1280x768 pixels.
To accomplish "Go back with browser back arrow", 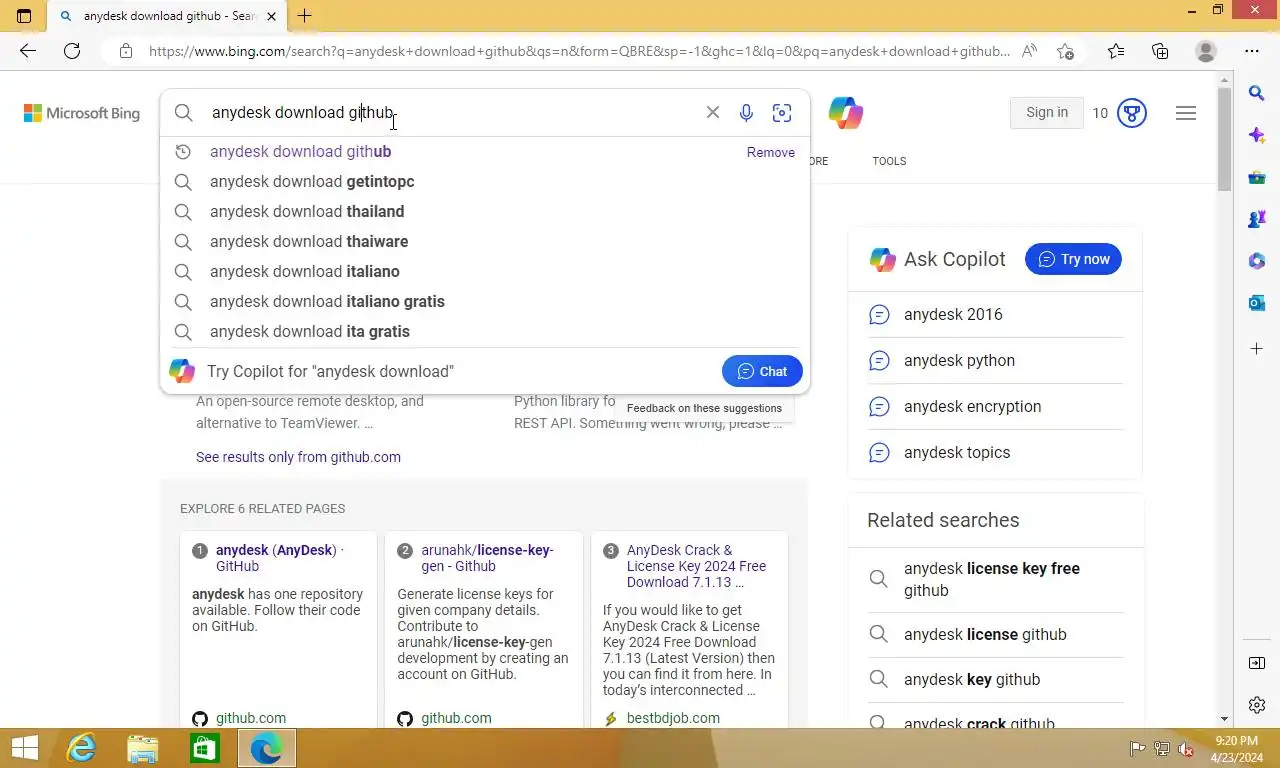I will click(28, 51).
